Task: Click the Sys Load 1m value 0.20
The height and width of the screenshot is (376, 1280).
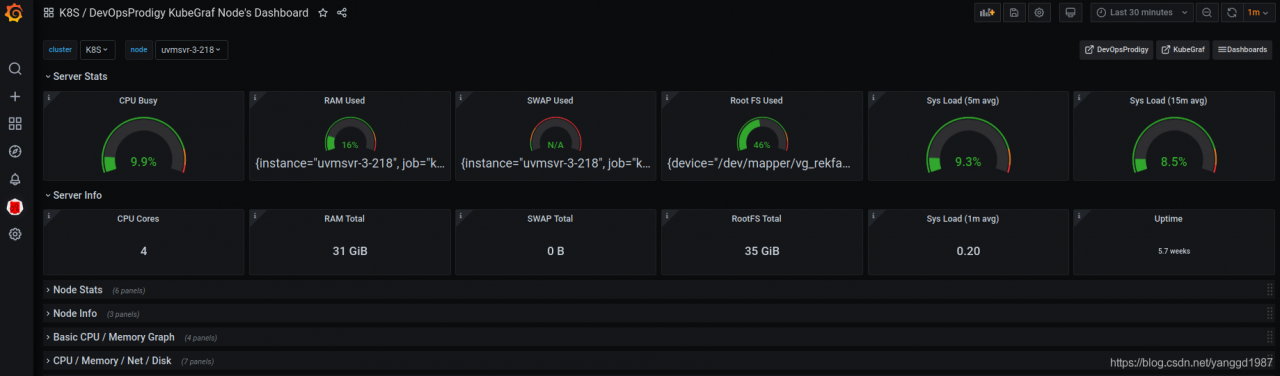Action: tap(968, 251)
